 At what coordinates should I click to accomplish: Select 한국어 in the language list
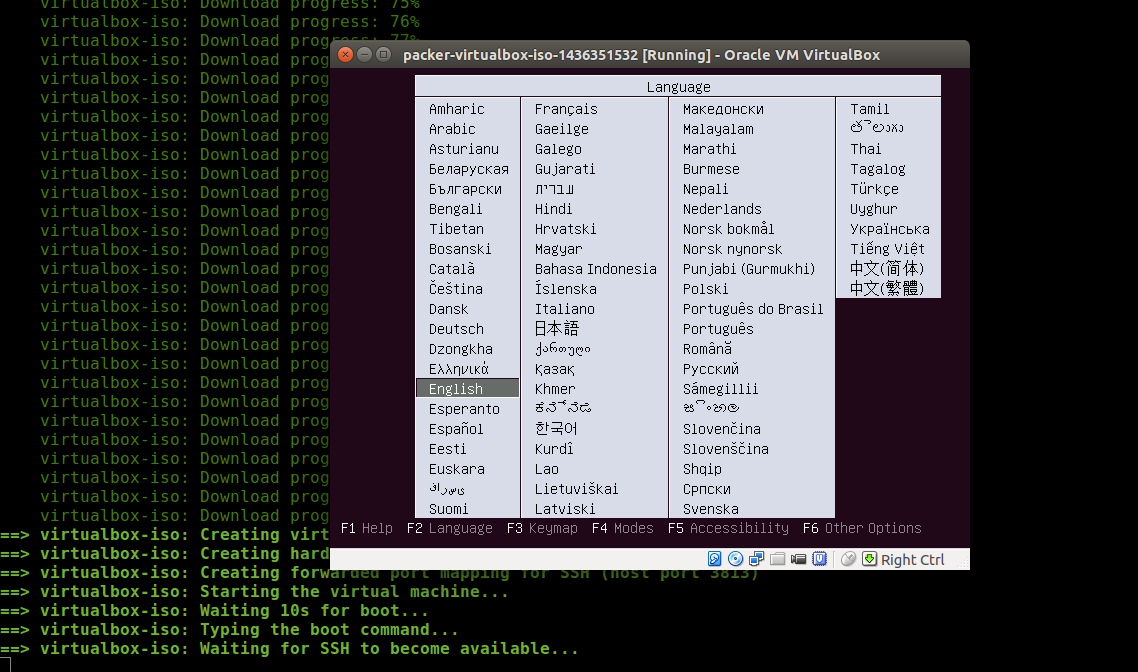[556, 428]
